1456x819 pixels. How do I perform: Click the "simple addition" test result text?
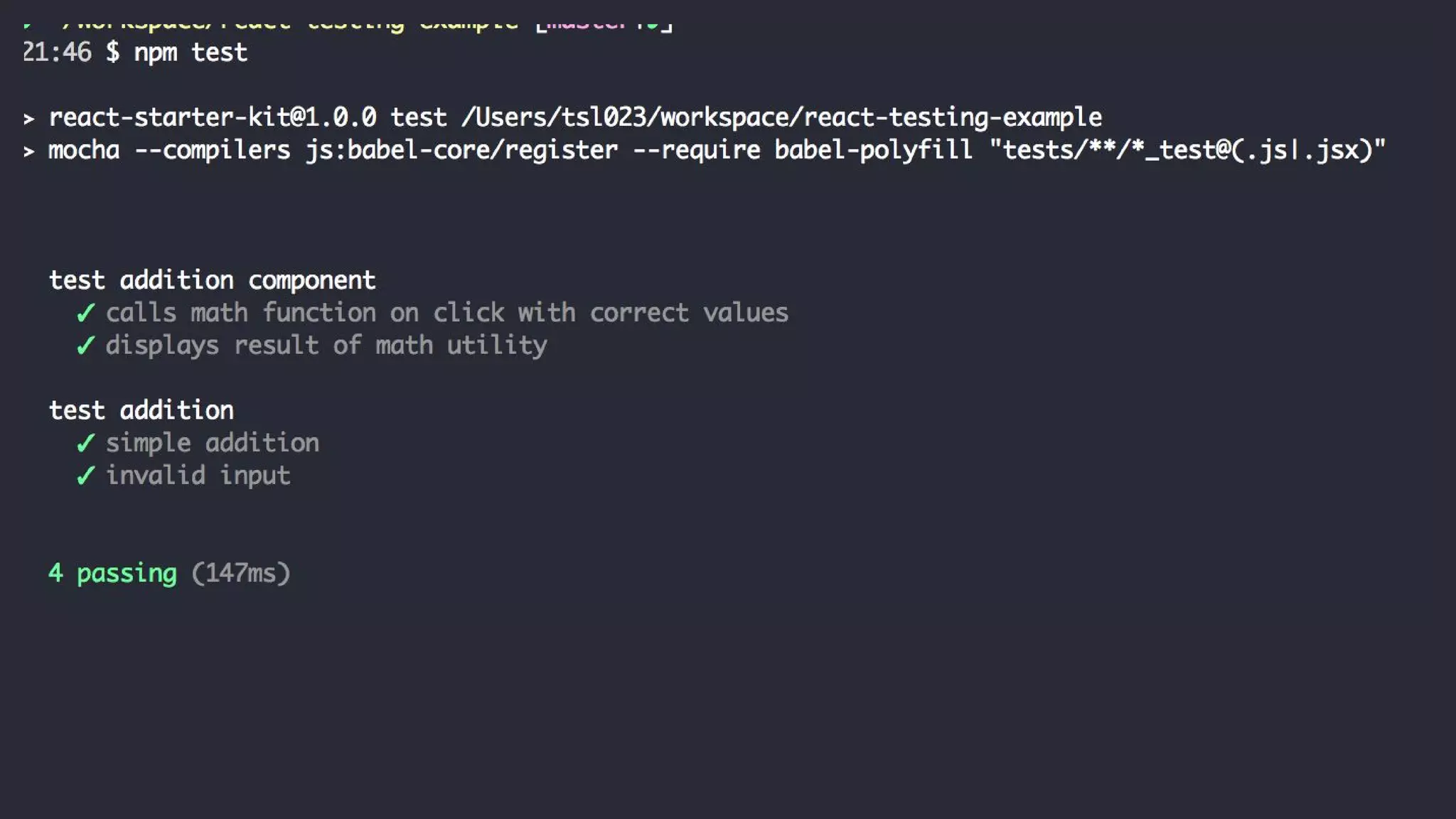[212, 443]
